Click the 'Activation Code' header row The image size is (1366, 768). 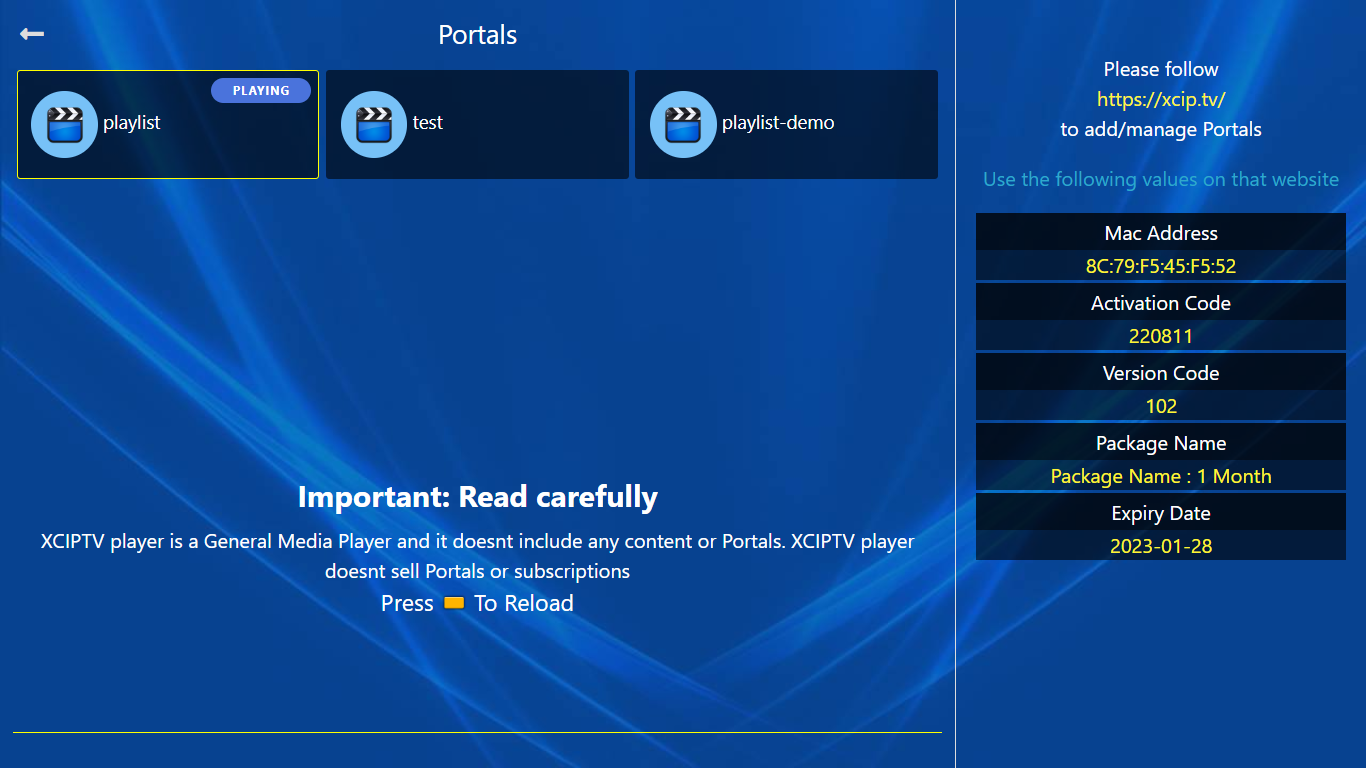1160,303
